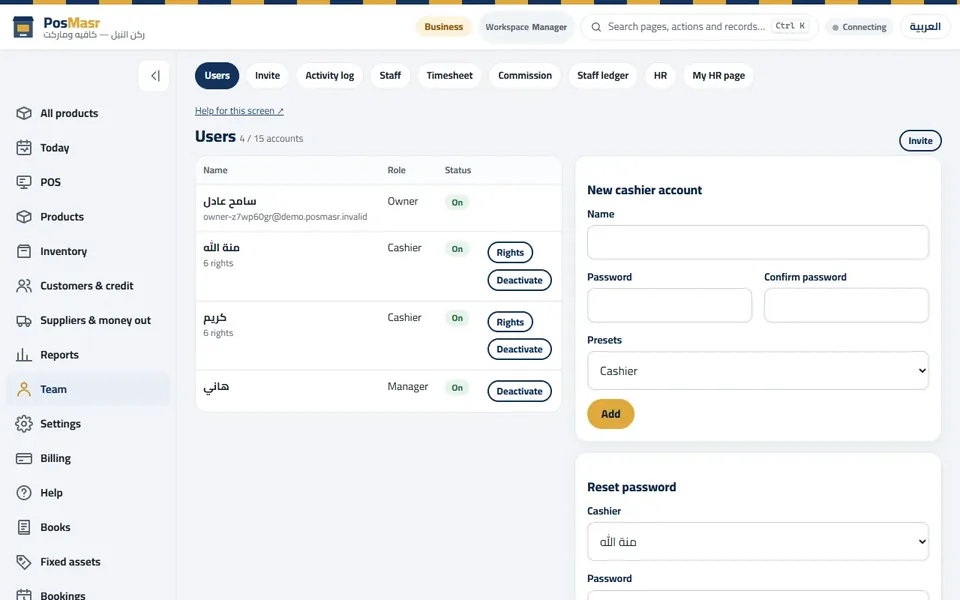Click the Owner role cell
The image size is (960, 600).
(402, 201)
